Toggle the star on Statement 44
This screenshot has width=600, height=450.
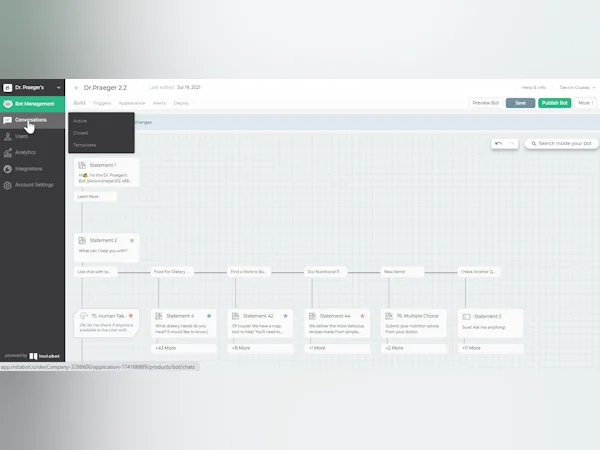pos(362,315)
